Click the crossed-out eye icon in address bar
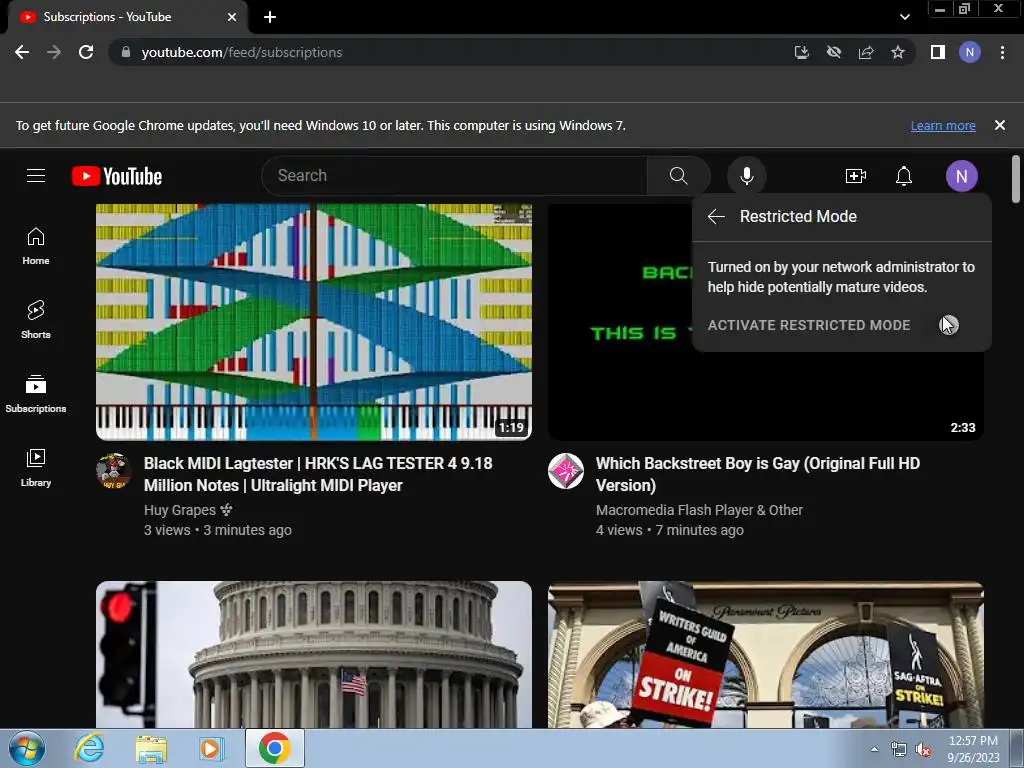 click(x=834, y=52)
